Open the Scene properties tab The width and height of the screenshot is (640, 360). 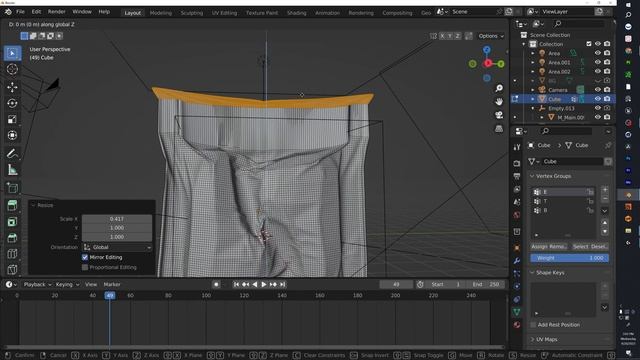point(517,202)
